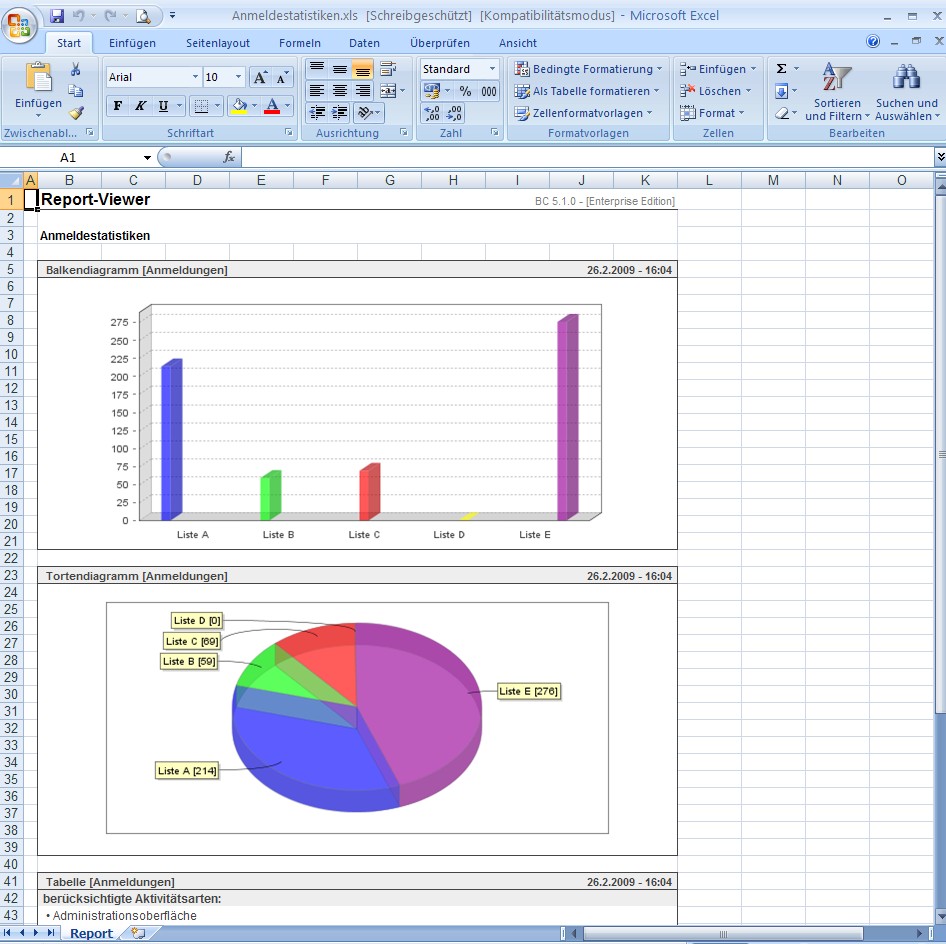Insert a new worksheet tab
This screenshot has height=944, width=946.
(x=138, y=933)
